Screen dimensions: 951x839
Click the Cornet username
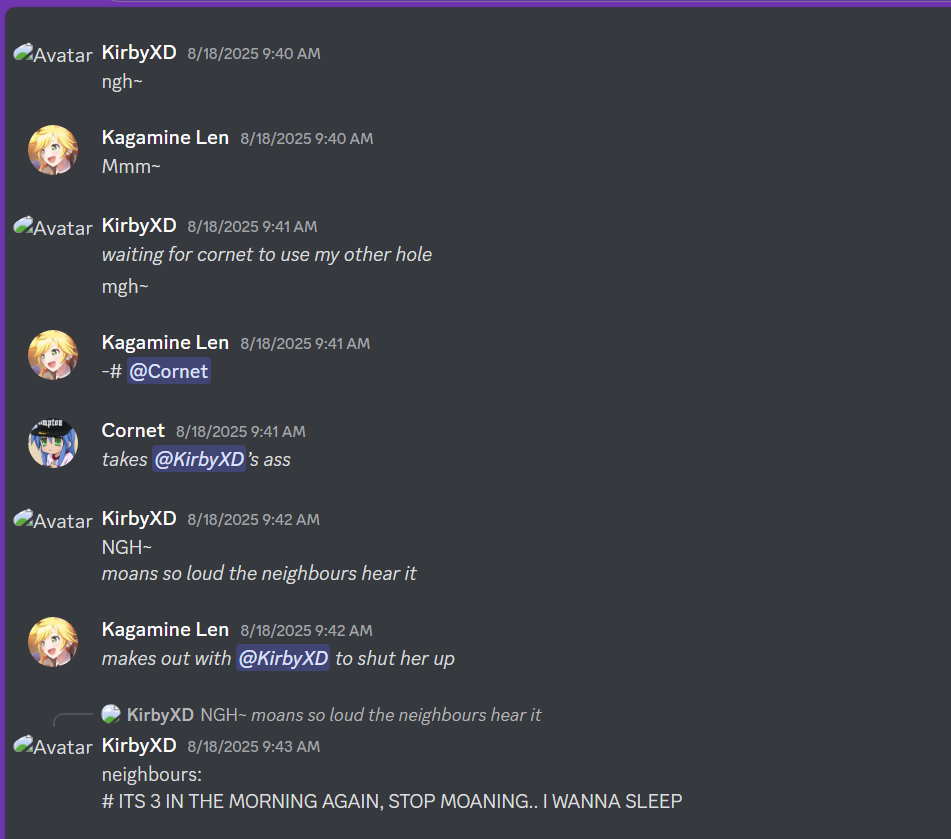(133, 430)
